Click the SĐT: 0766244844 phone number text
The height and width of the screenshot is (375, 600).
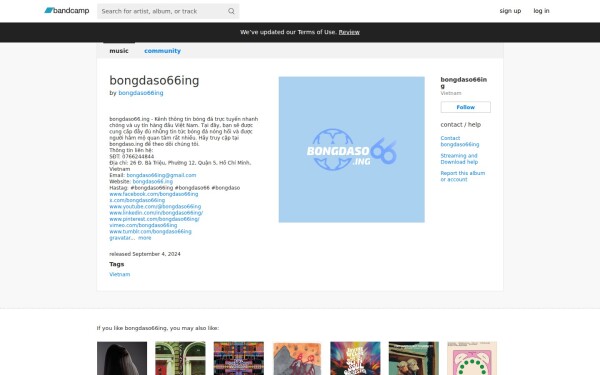click(x=132, y=157)
